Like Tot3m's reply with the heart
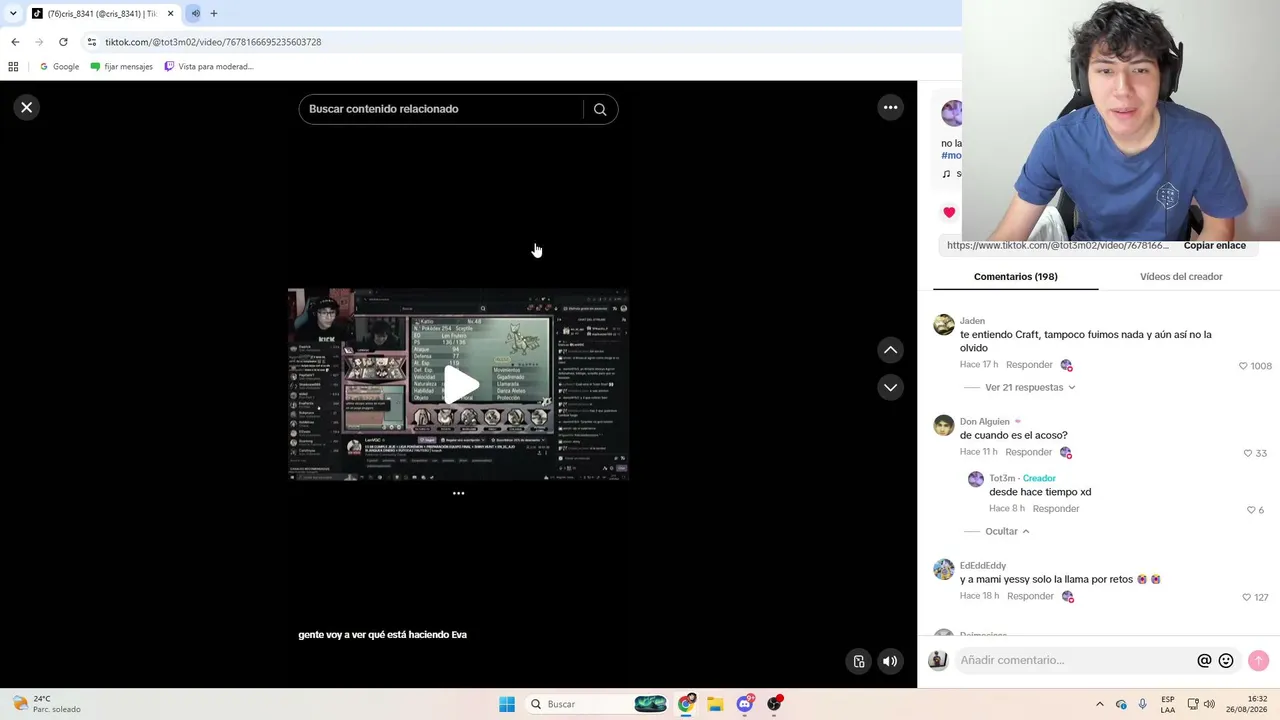This screenshot has width=1280, height=720. click(1251, 510)
